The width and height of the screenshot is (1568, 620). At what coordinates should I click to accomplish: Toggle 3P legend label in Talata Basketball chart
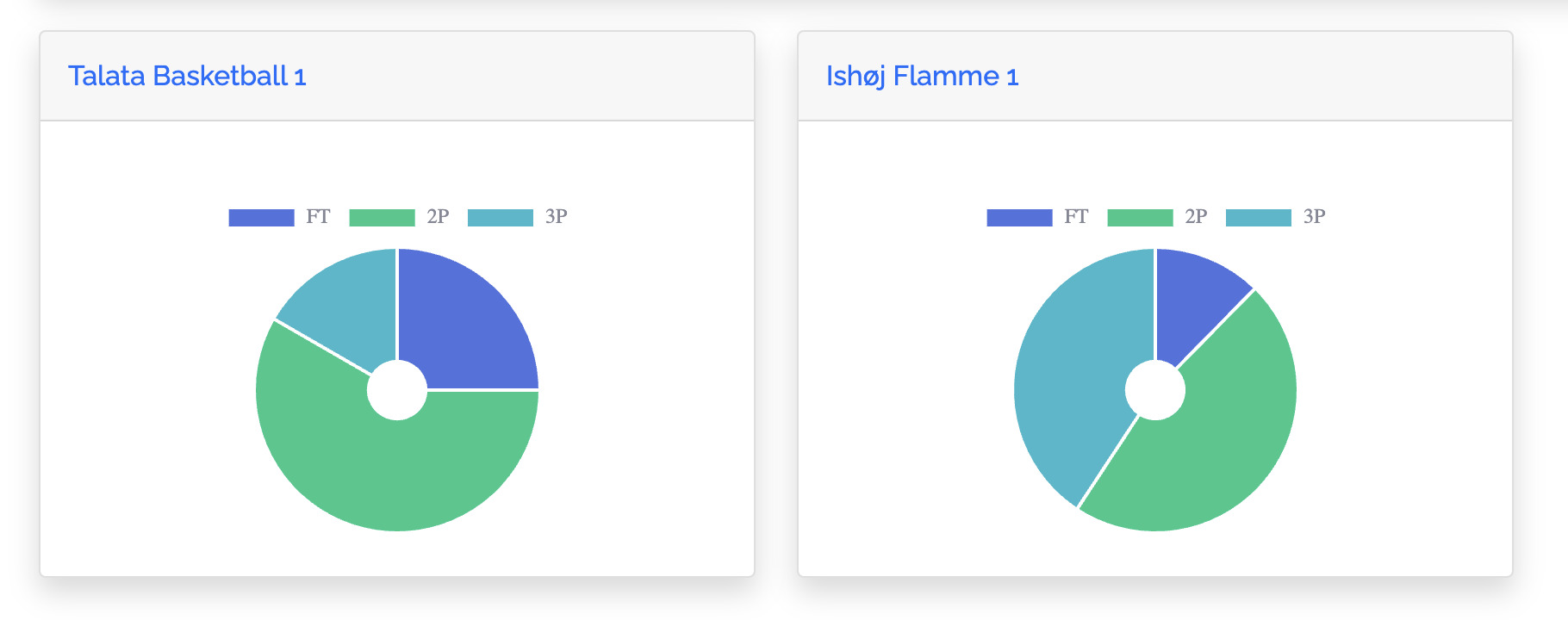[x=556, y=217]
